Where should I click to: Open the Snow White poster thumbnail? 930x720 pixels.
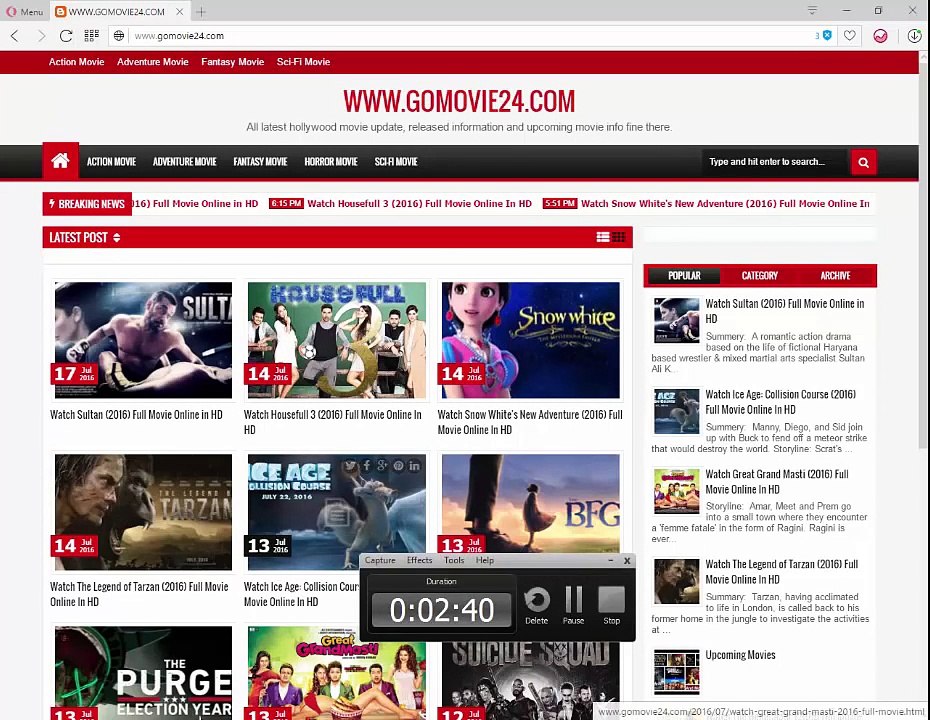531,340
